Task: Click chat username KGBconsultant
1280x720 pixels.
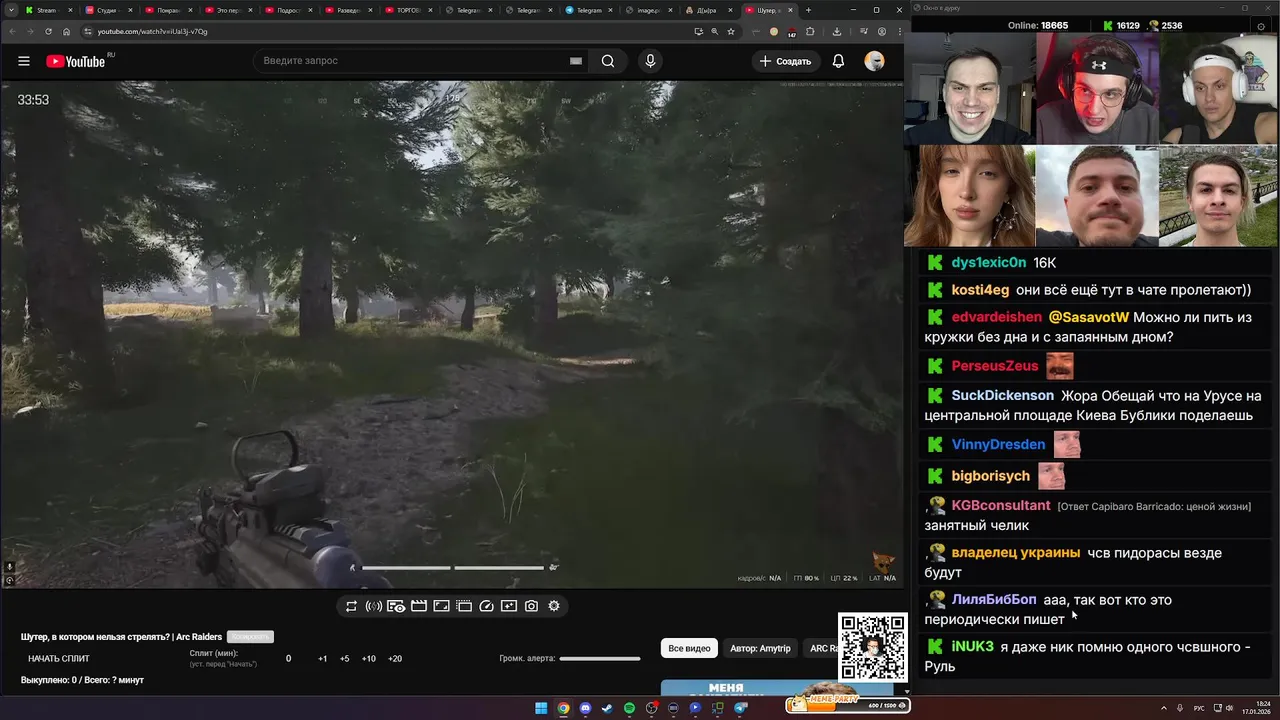Action: (x=1001, y=506)
